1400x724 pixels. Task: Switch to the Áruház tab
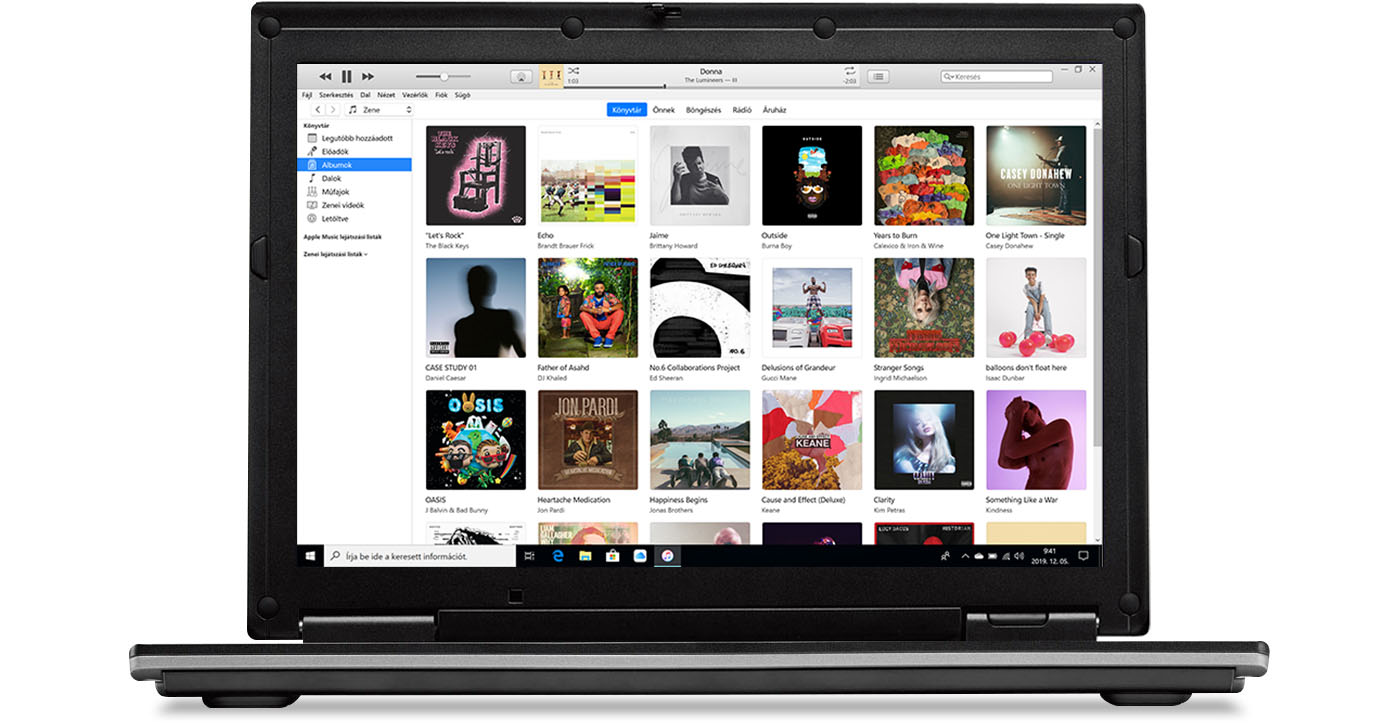774,110
